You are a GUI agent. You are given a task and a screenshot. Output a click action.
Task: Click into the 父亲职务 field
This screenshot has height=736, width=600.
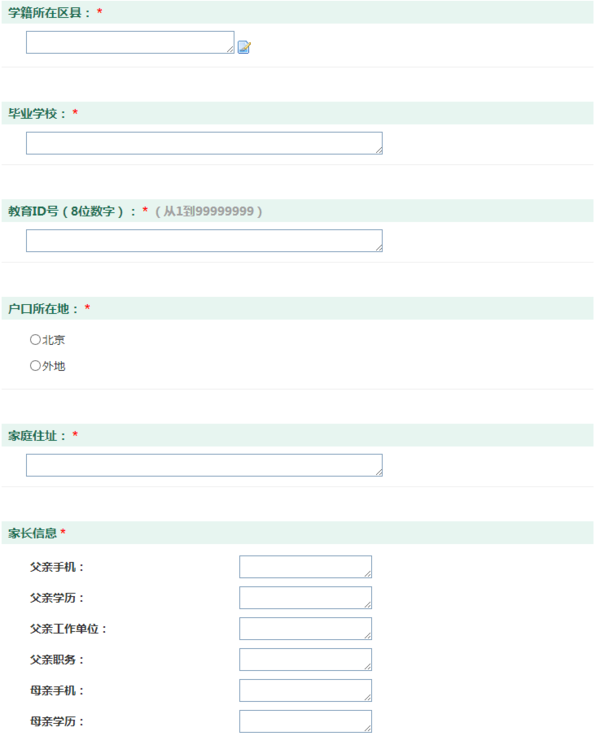304,660
